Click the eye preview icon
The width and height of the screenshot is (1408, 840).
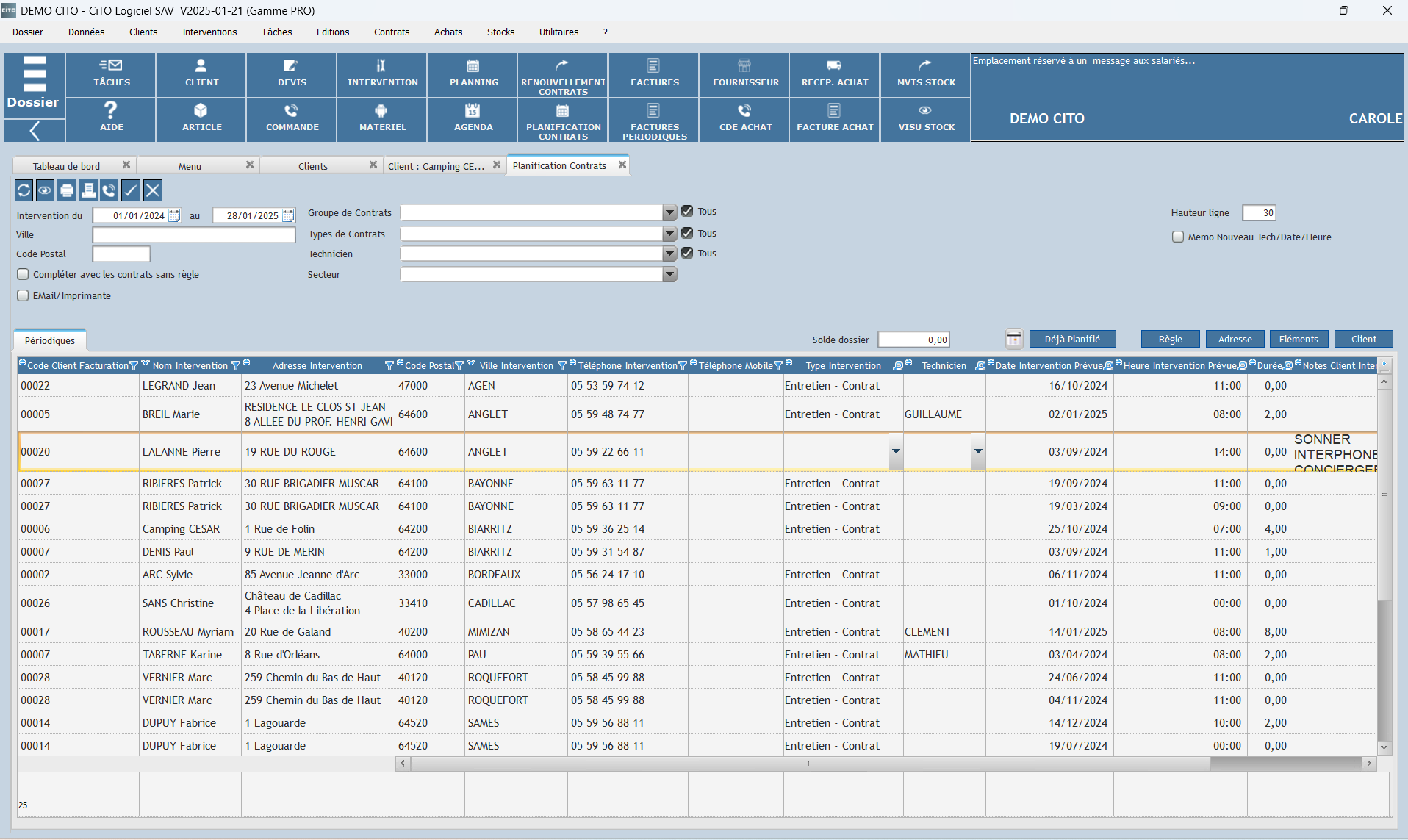click(x=45, y=191)
